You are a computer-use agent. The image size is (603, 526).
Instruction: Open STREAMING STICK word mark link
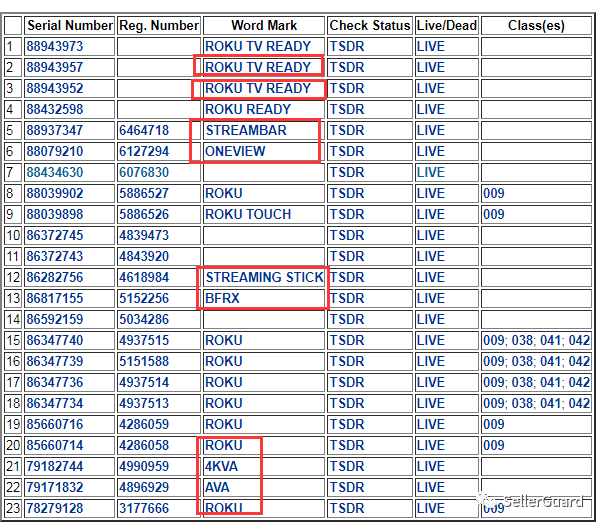point(265,277)
